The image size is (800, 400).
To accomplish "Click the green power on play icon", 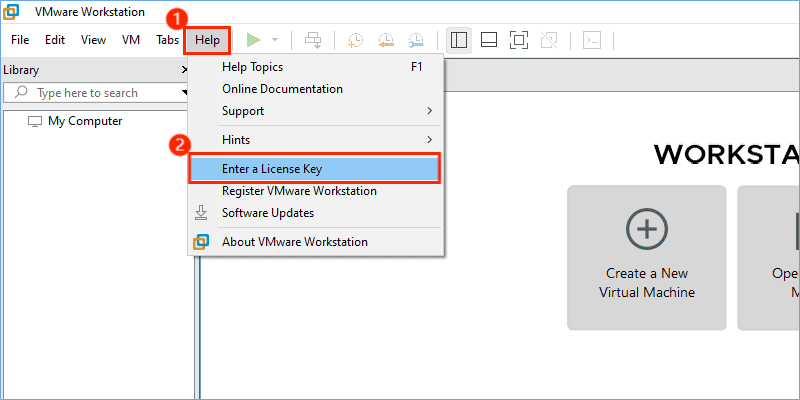I will [254, 40].
